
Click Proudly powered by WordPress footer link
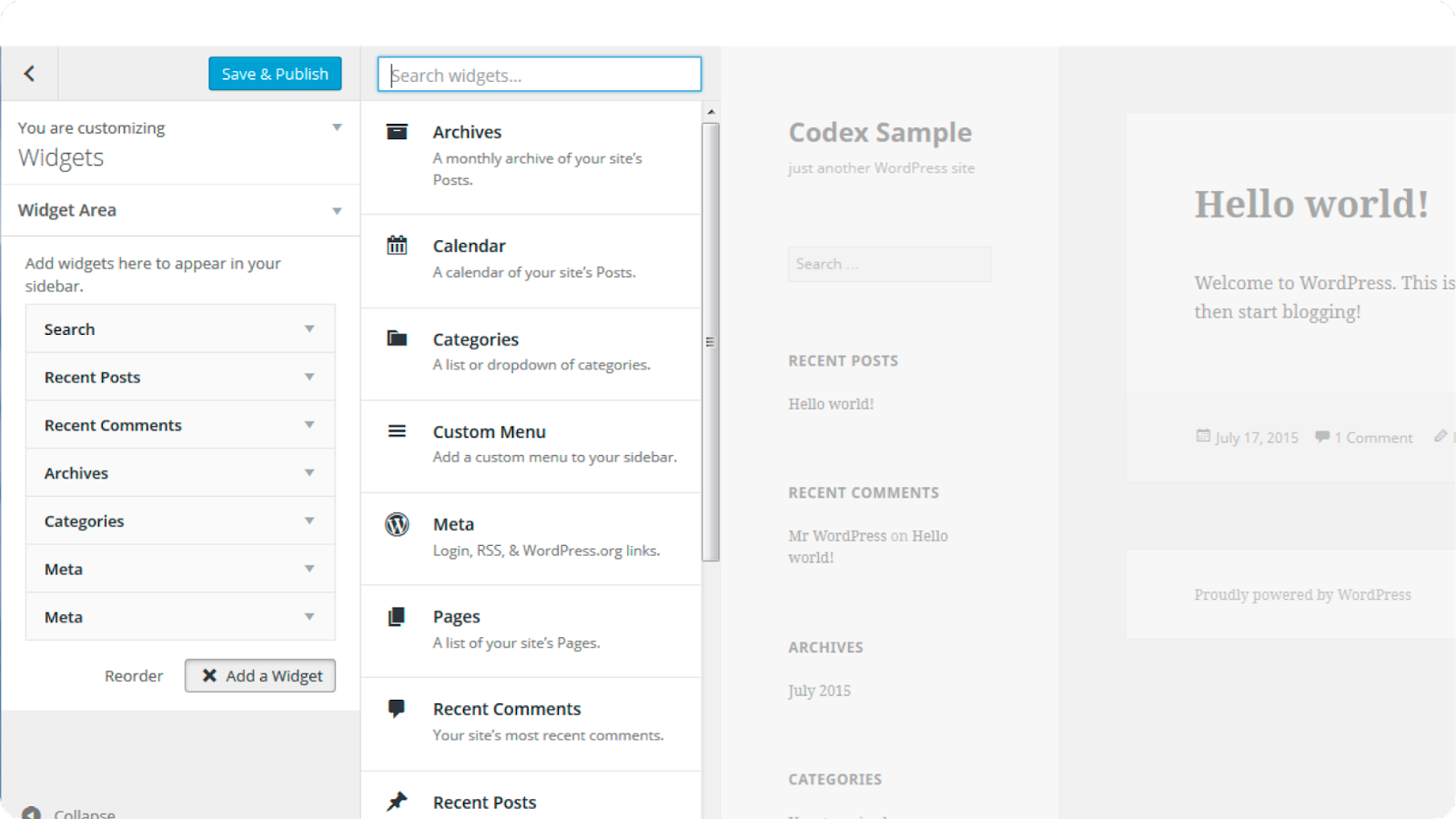tap(1302, 595)
